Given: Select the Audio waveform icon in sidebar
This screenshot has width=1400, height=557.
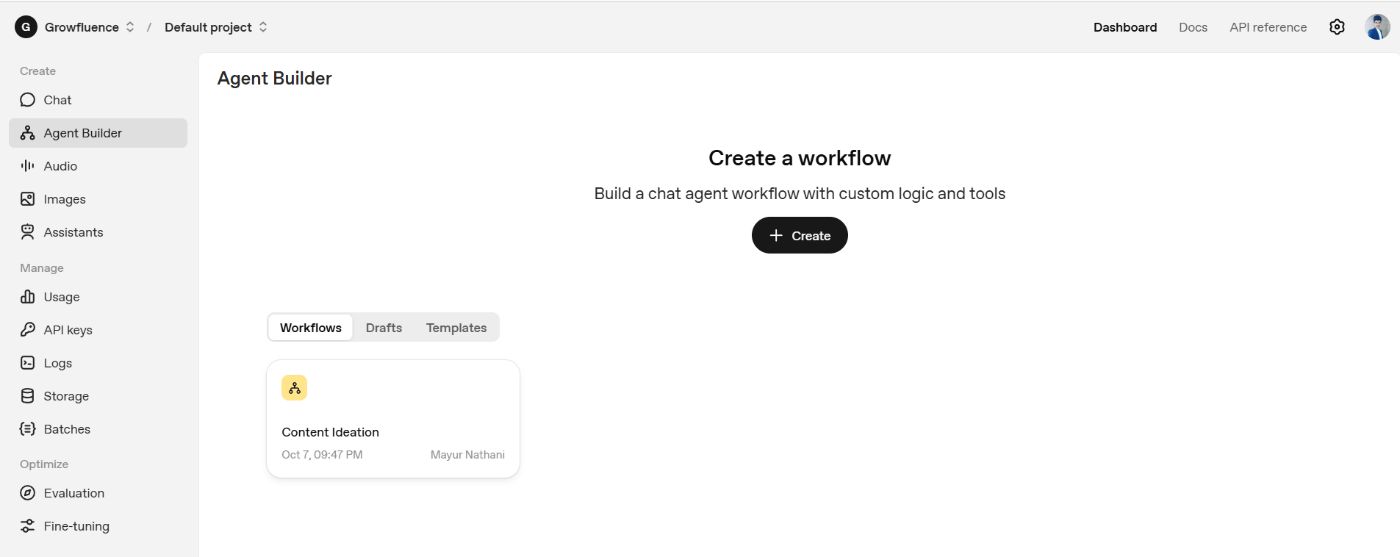Looking at the screenshot, I should [28, 166].
